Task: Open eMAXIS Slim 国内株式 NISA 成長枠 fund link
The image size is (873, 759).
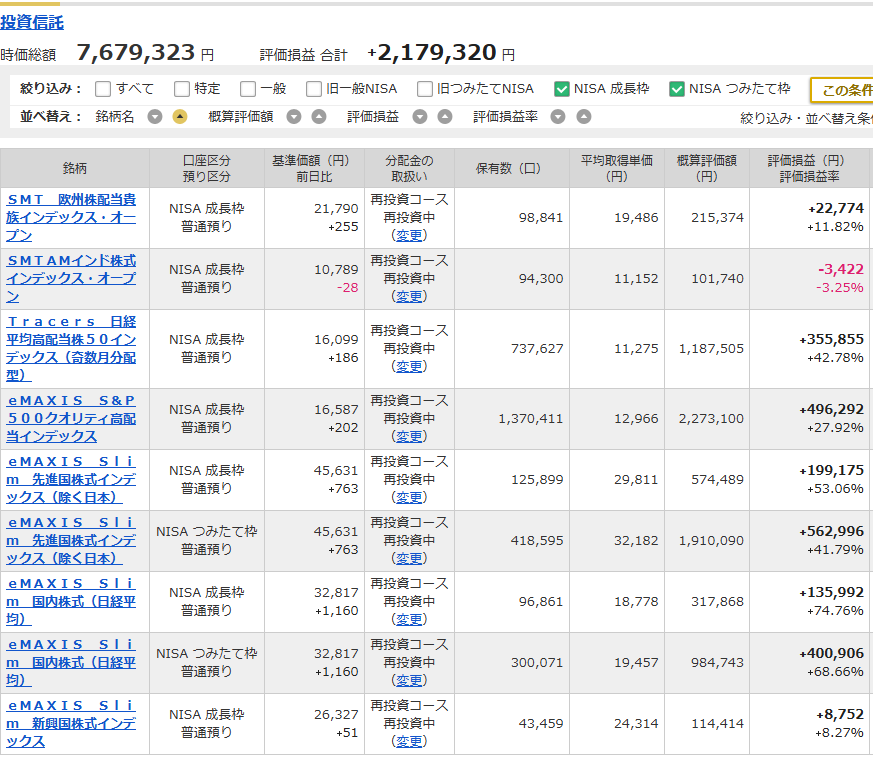Action: click(71, 601)
